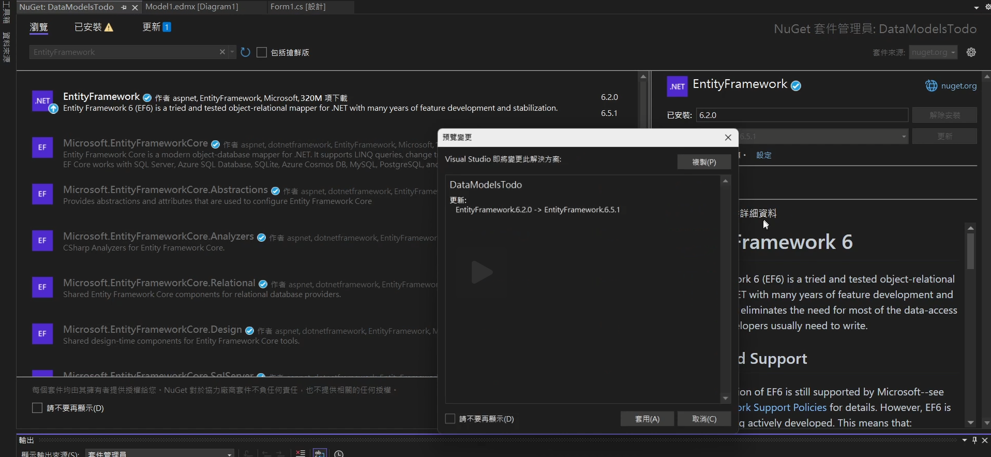Viewport: 991px width, 457px height.
Task: Pin the NuGet: DataModelsTodo tab
Action: (124, 7)
